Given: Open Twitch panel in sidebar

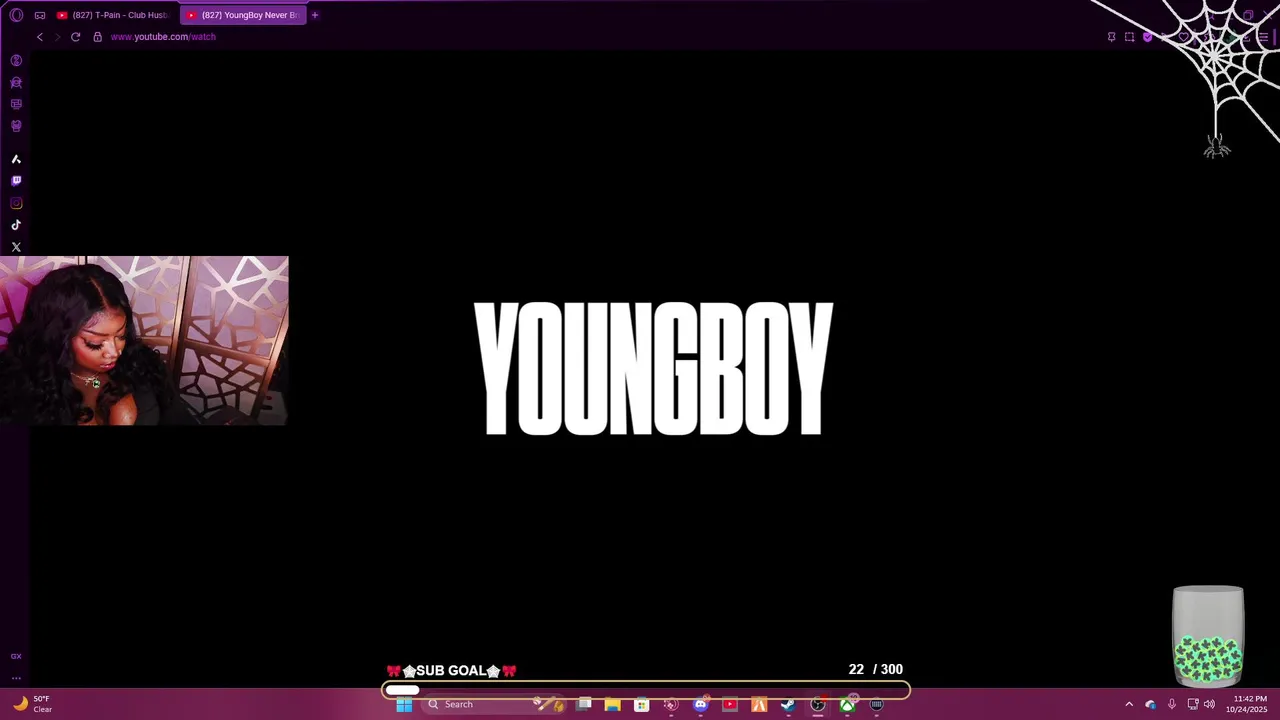Looking at the screenshot, I should click(16, 181).
